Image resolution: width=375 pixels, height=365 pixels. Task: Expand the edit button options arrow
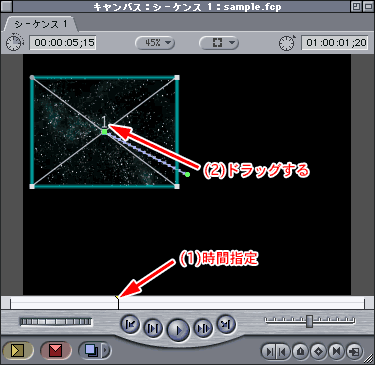pyautogui.click(x=106, y=350)
